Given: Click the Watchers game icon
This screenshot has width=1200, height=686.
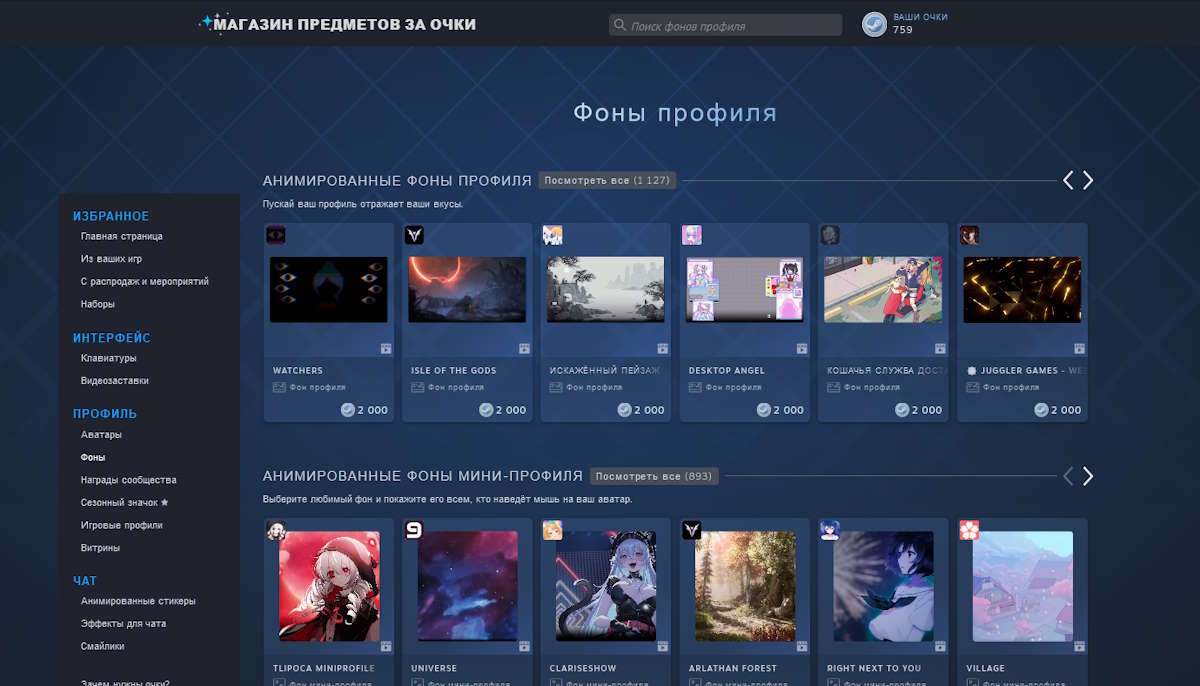Looking at the screenshot, I should tap(275, 235).
